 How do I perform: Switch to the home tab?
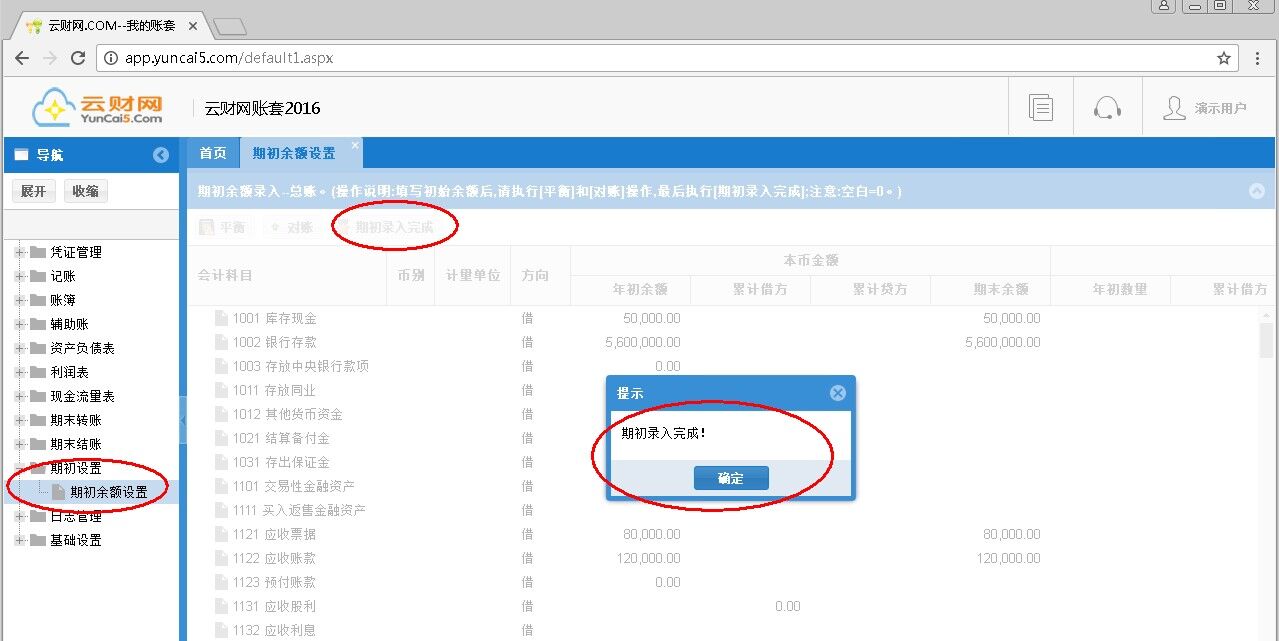[x=213, y=153]
